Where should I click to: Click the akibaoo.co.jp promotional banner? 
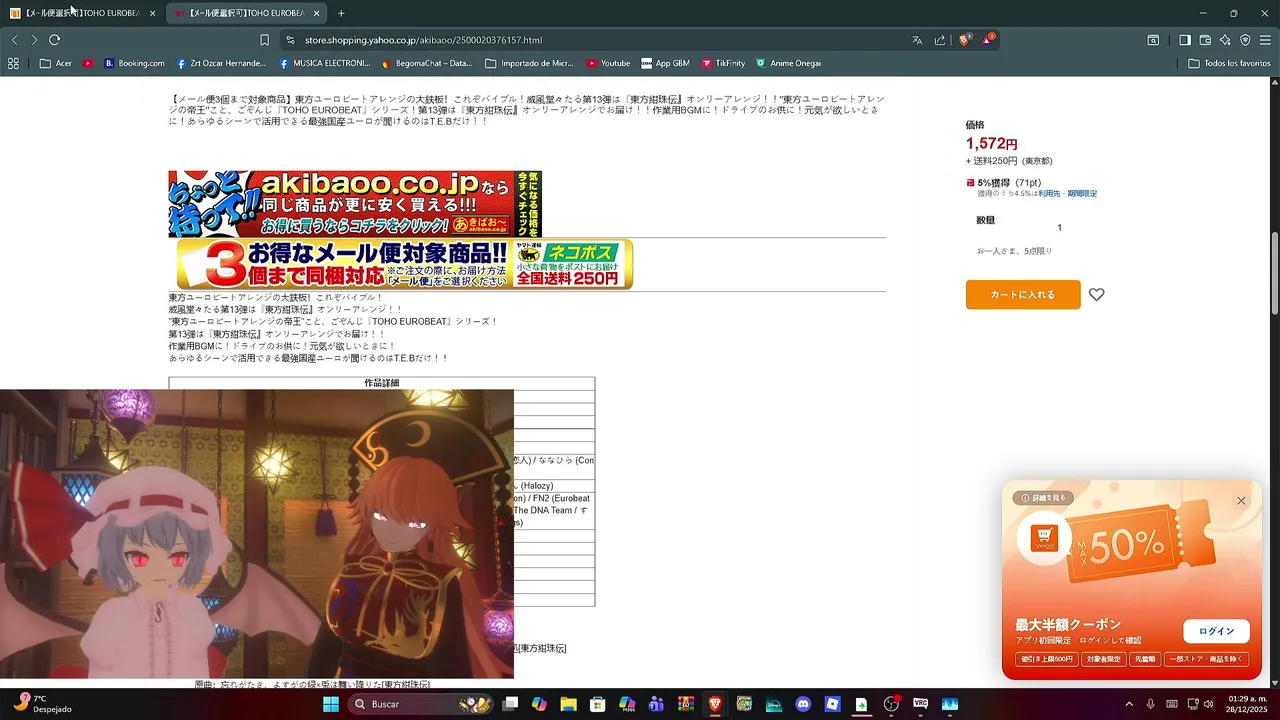coord(355,204)
